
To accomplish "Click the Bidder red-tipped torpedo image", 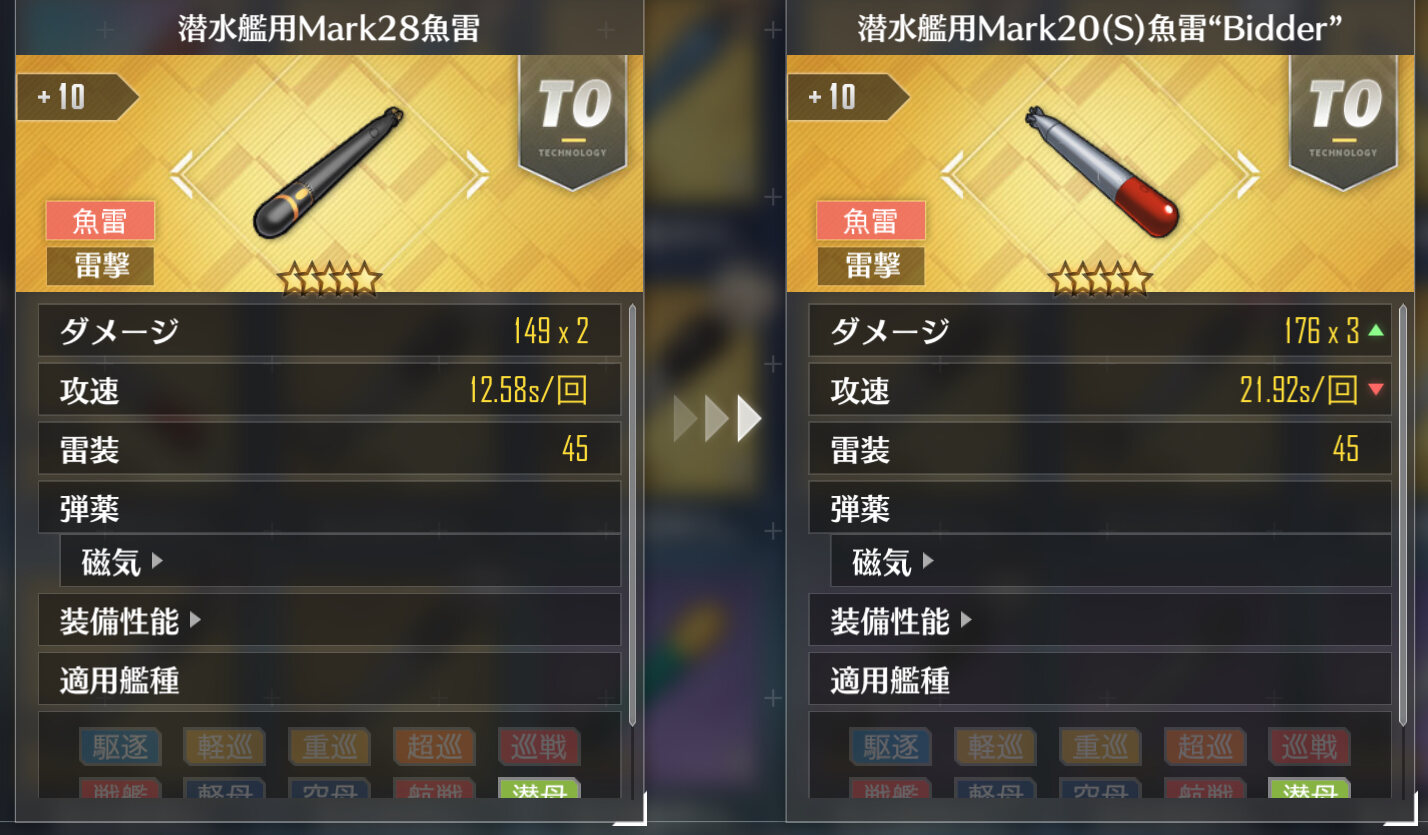I will click(x=1101, y=171).
